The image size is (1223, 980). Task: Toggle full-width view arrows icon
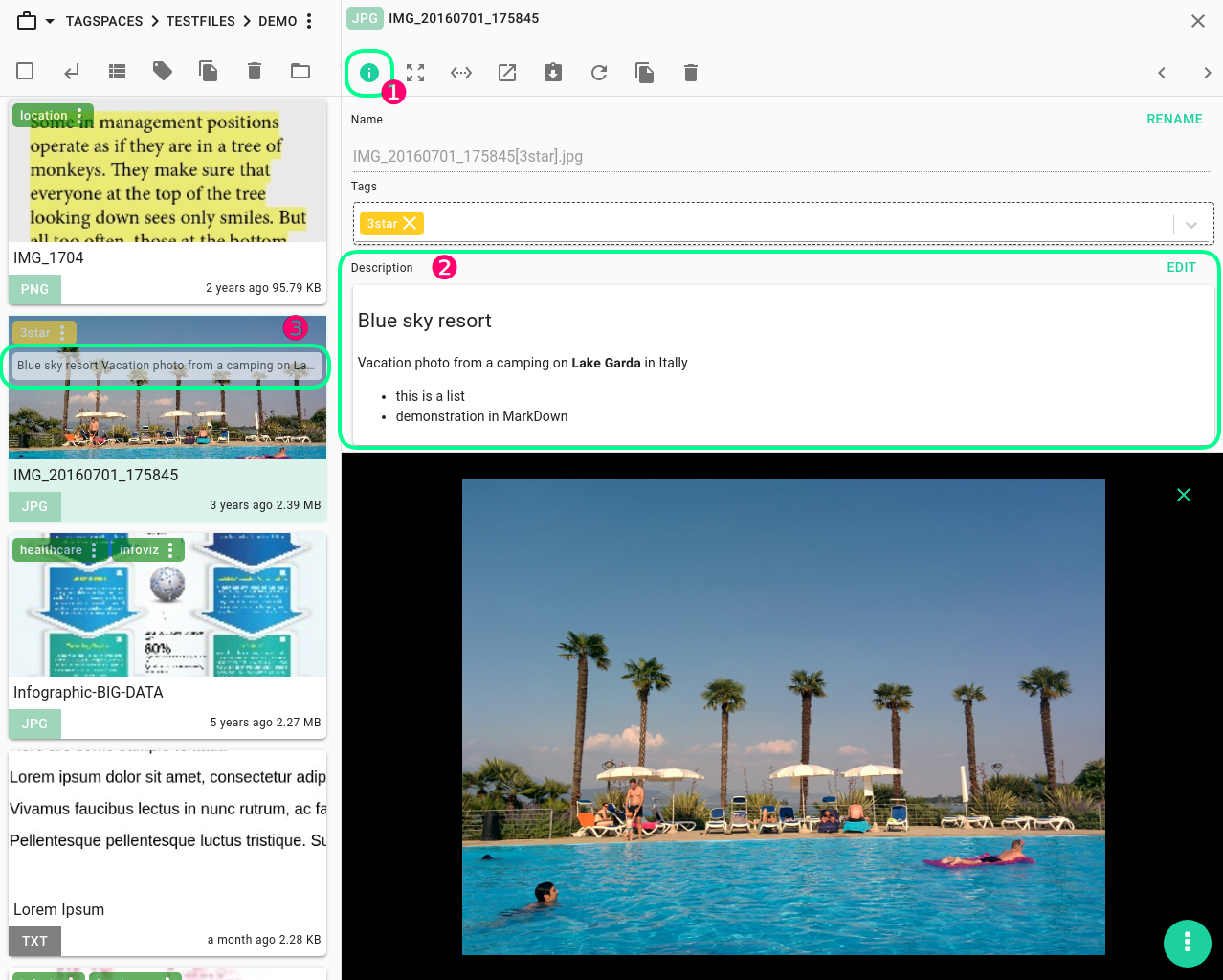(x=461, y=73)
